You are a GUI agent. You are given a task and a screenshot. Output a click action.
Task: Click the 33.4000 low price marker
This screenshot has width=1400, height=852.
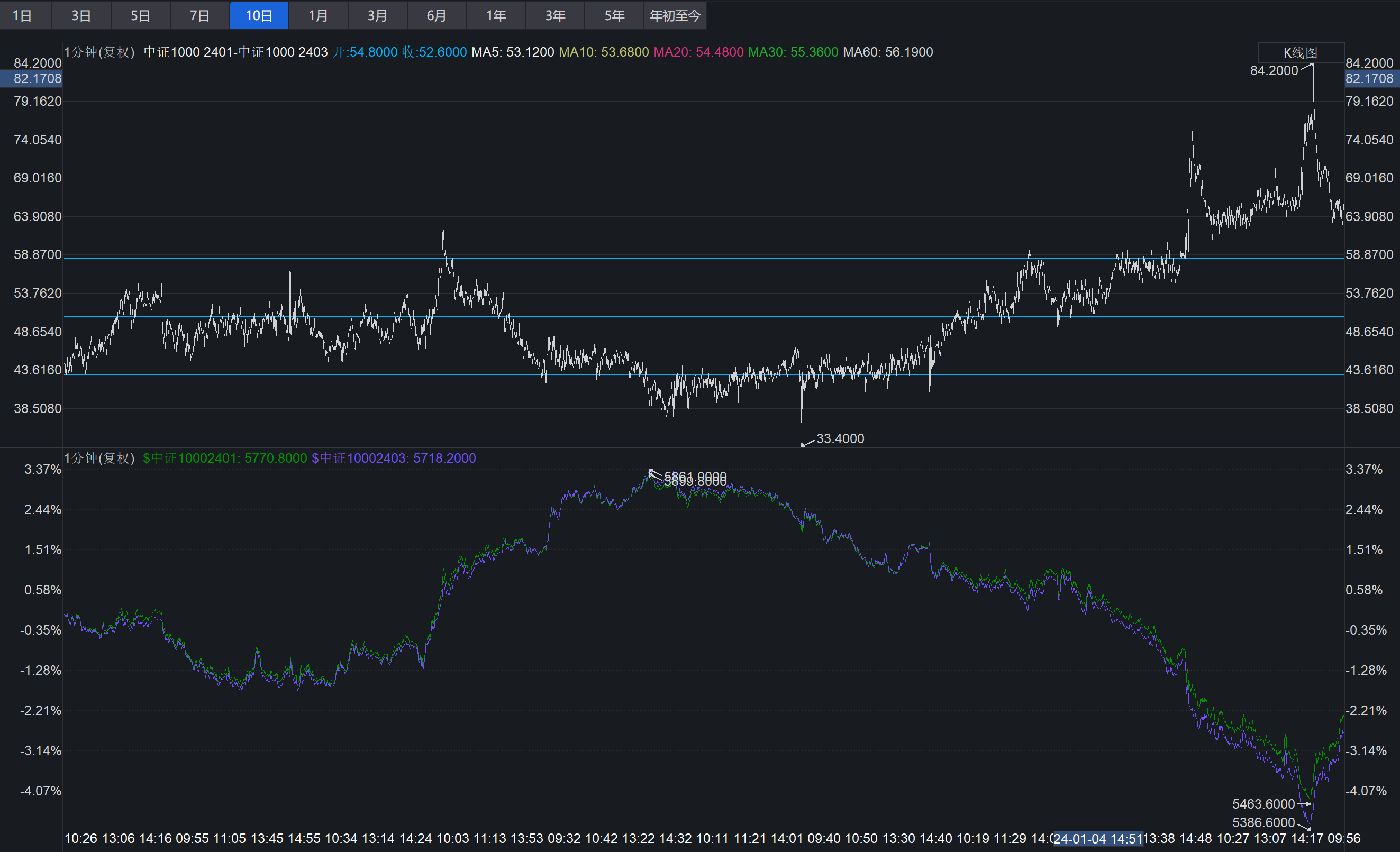click(x=840, y=438)
